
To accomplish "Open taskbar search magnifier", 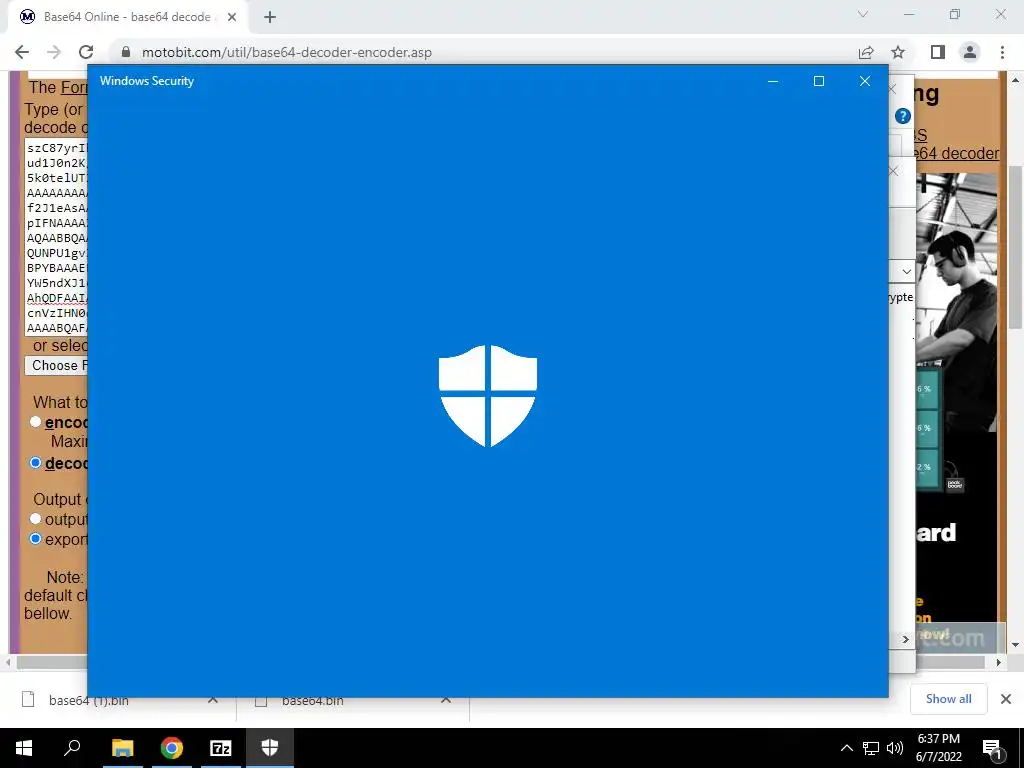I will pyautogui.click(x=72, y=748).
